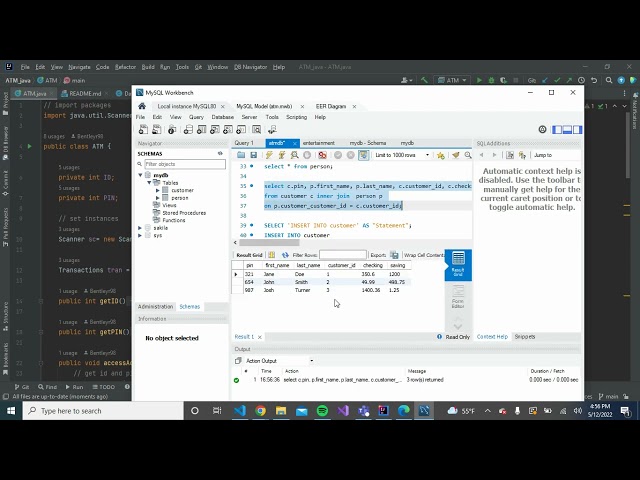
Task: Open the Scripting menu in Workbench
Action: (296, 117)
